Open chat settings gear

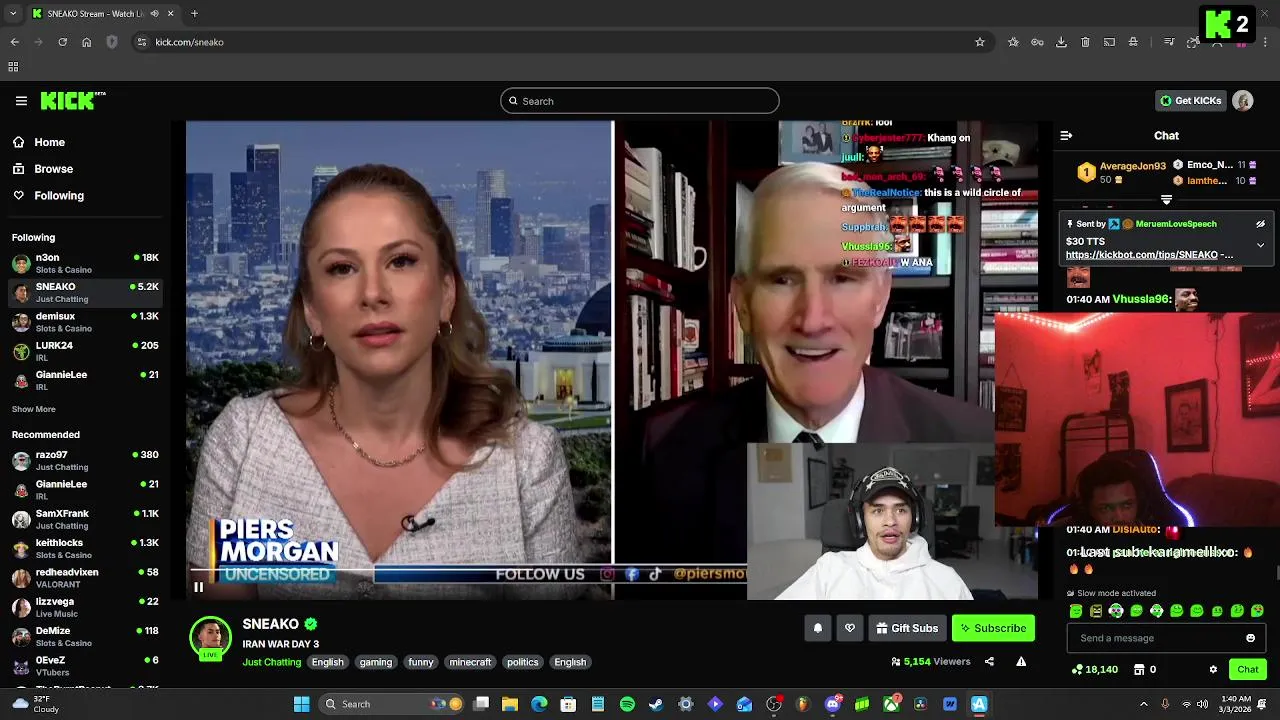pos(1213,669)
